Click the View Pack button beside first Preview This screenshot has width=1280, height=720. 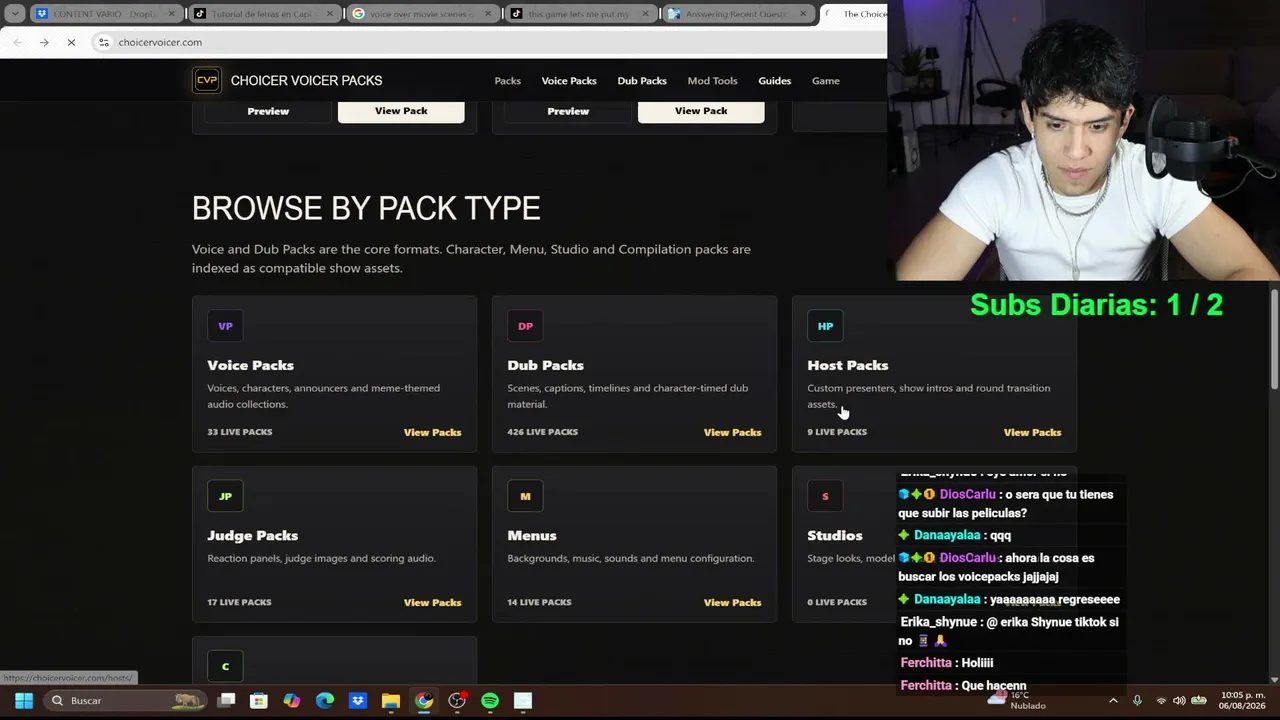pos(401,111)
